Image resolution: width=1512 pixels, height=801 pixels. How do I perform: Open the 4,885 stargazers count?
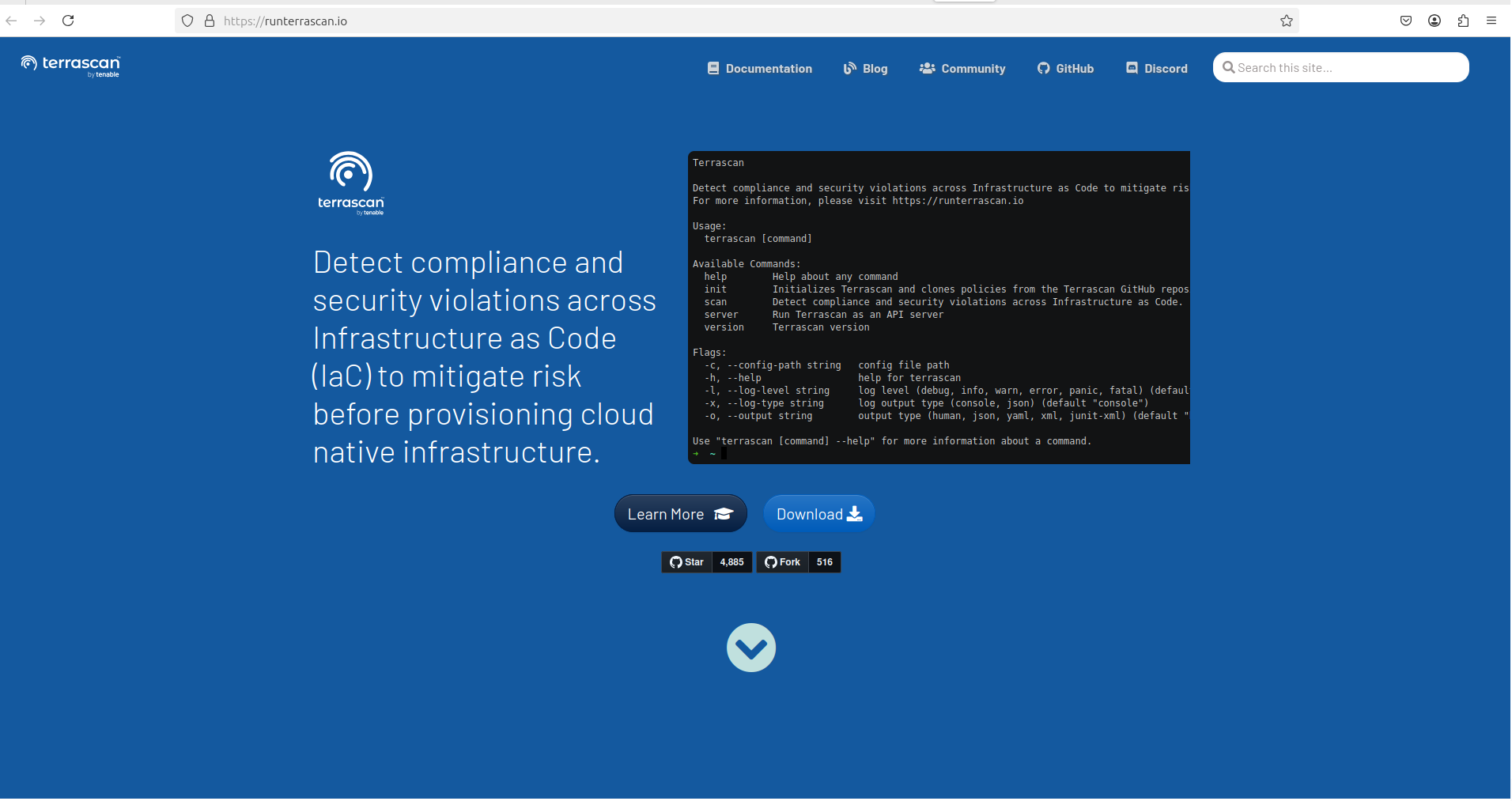(x=732, y=562)
